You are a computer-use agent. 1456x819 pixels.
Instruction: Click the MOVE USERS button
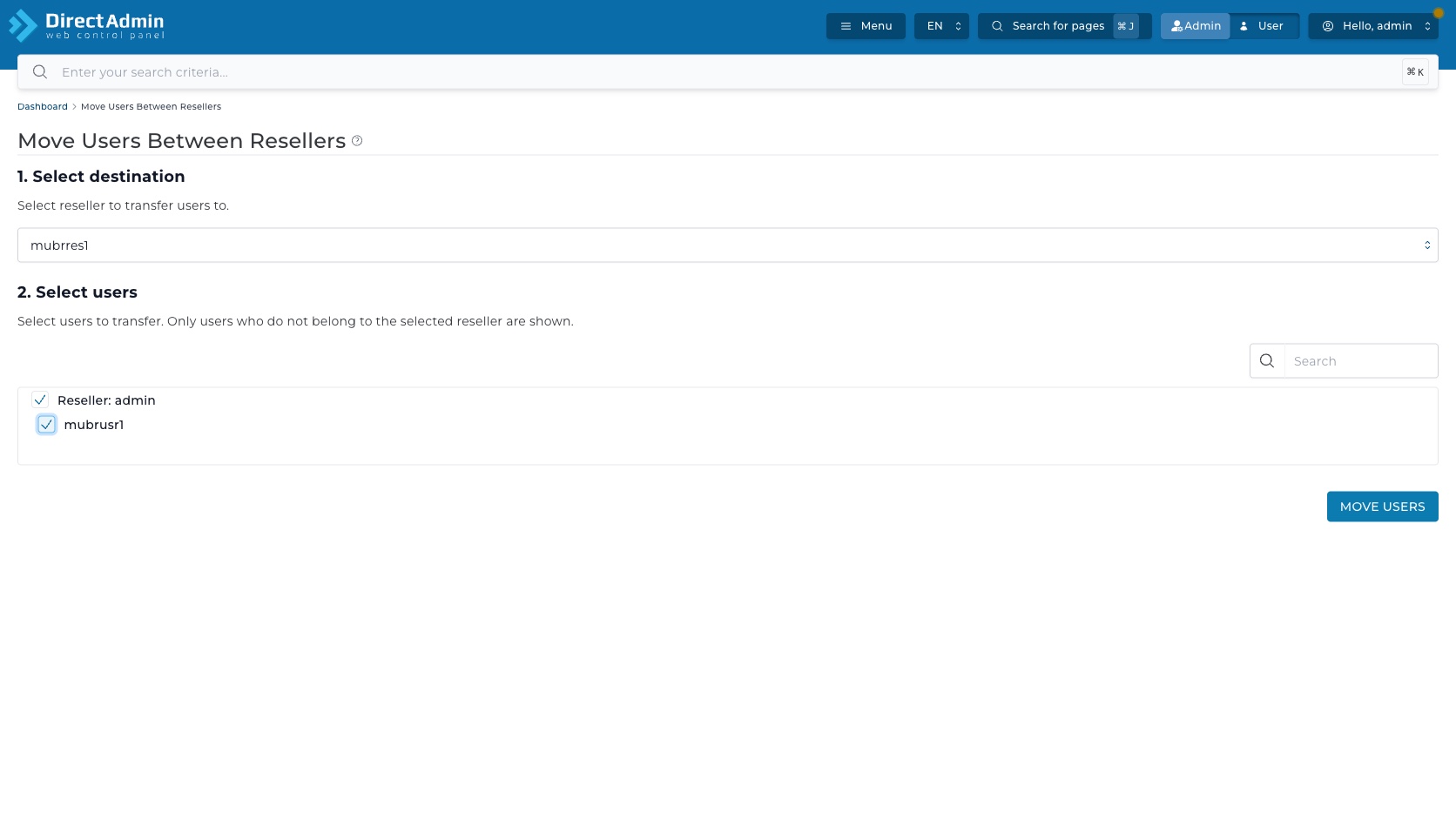coord(1383,507)
